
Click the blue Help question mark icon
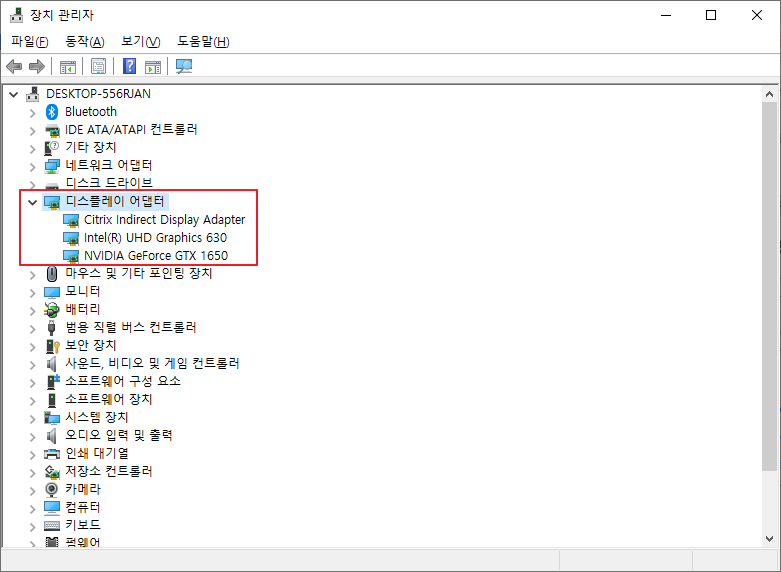[130, 66]
